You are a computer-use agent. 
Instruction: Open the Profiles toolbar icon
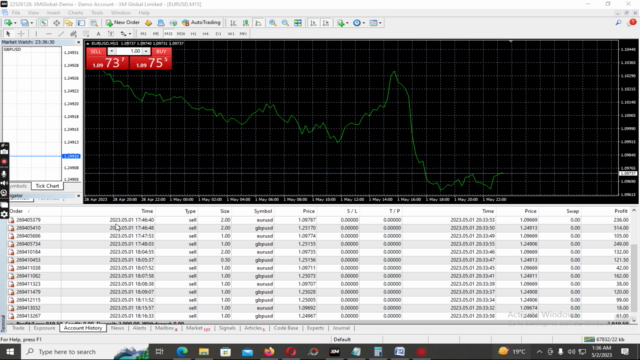point(24,23)
